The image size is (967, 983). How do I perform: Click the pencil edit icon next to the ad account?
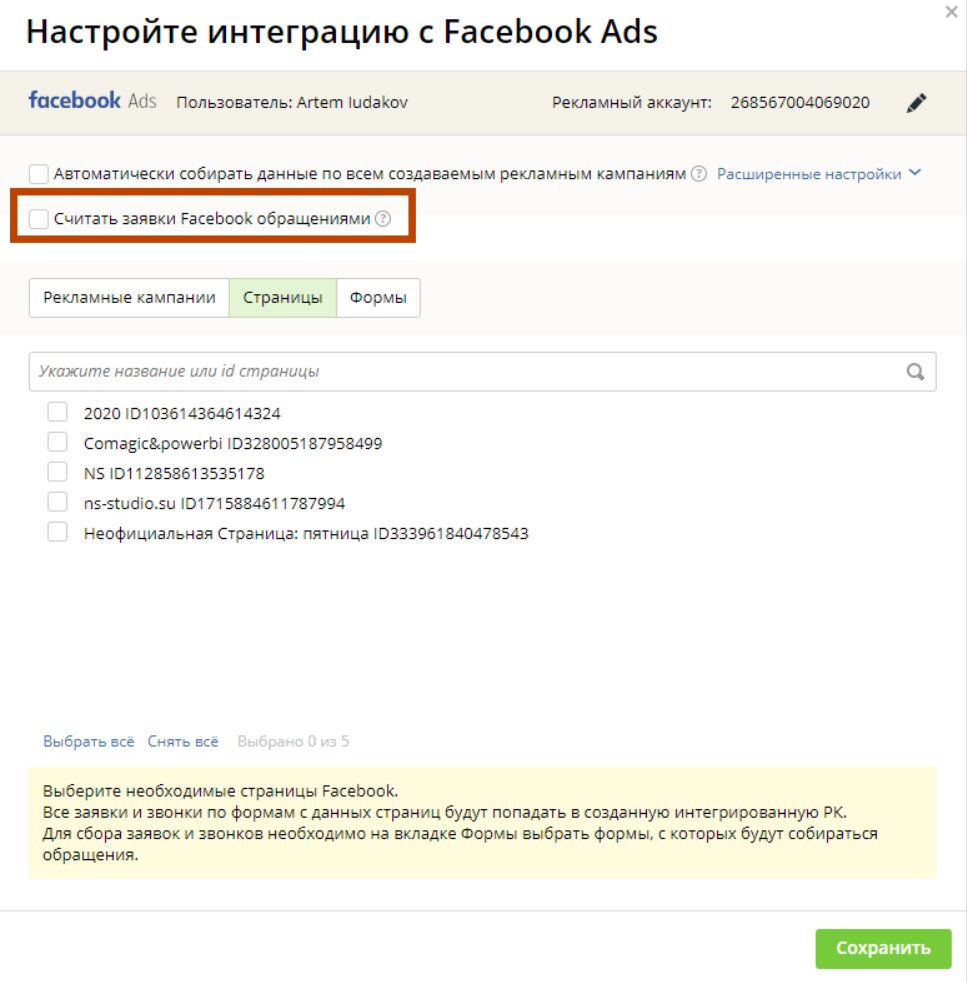point(916,103)
